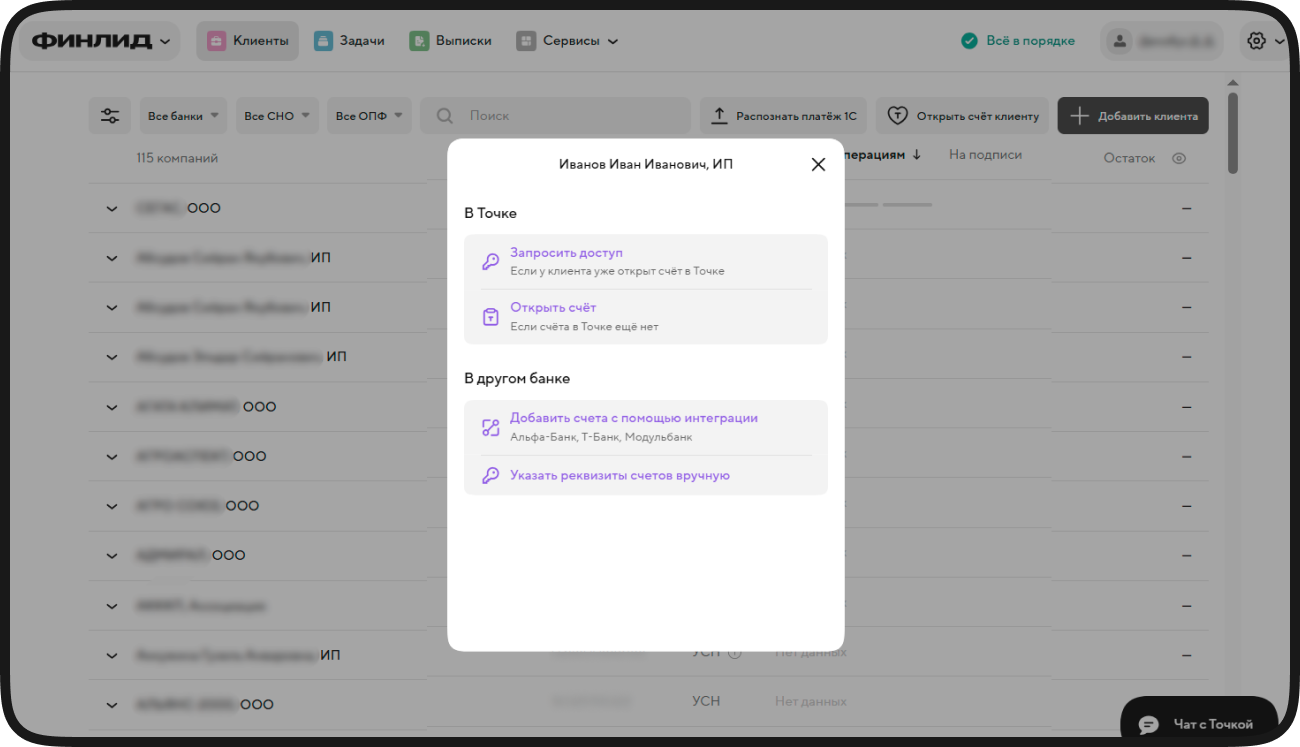This screenshot has height=747, width=1300.
Task: Click the page scrollbar thumb
Action: tap(1232, 133)
